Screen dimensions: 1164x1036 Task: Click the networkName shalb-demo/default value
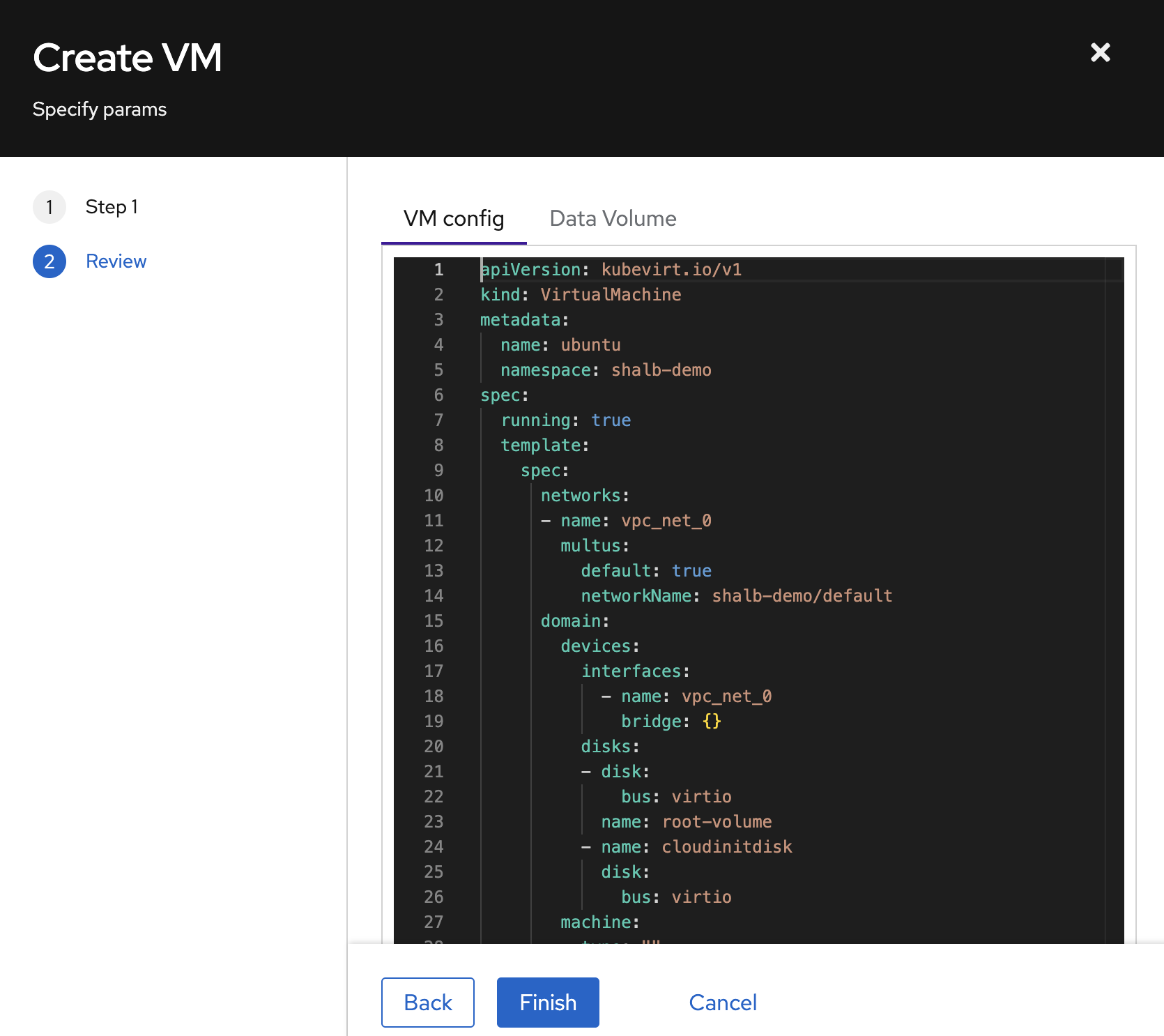click(802, 596)
